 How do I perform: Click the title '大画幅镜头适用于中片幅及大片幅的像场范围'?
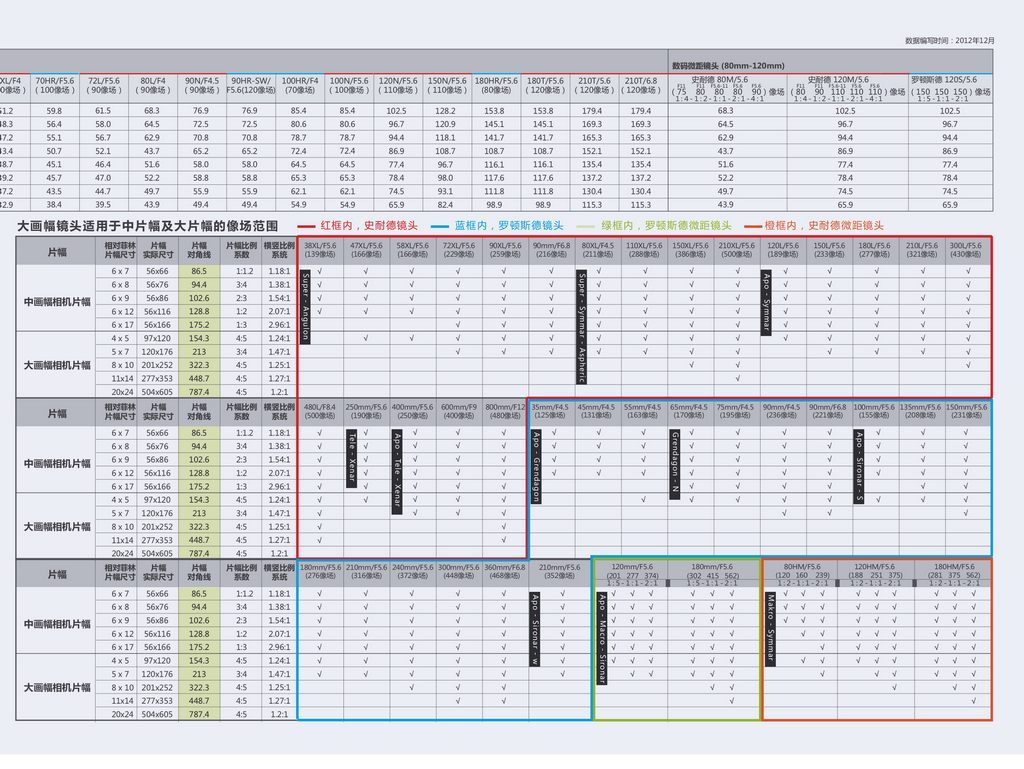148,226
